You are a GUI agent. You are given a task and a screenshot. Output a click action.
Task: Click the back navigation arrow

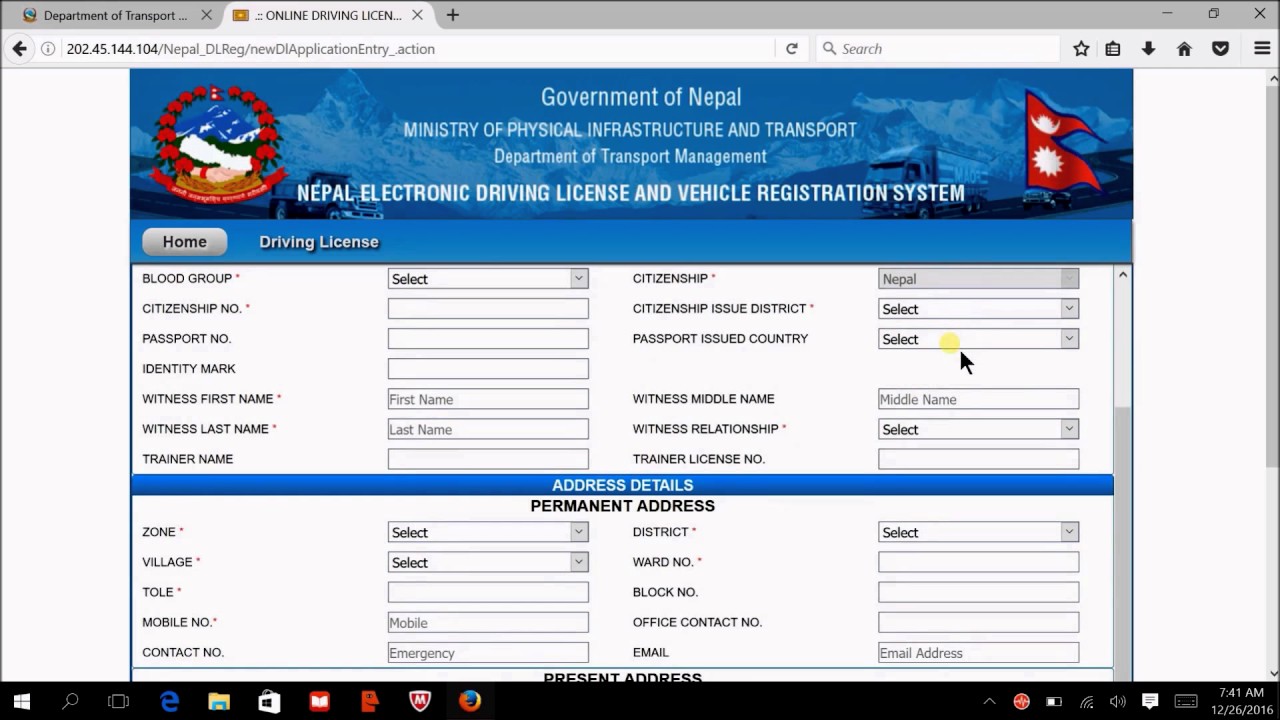coord(20,48)
